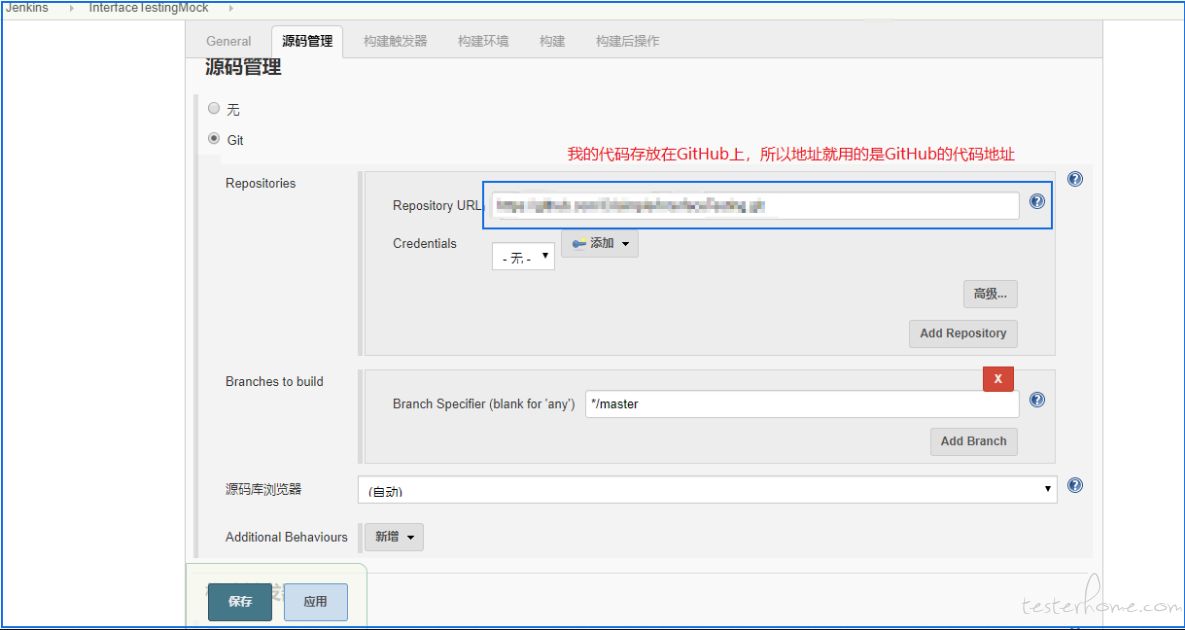Expand the 添加 credentials dropdown
Viewport: 1185px width, 630px height.
[600, 244]
